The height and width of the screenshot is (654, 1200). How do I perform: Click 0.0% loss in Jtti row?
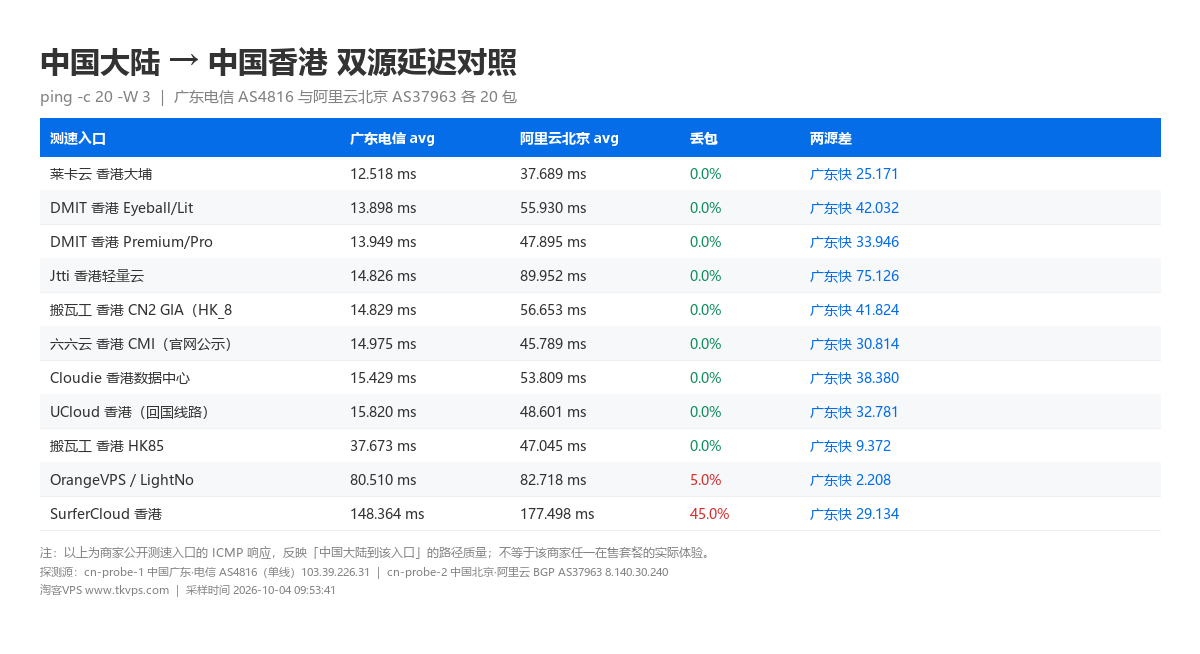click(x=706, y=276)
